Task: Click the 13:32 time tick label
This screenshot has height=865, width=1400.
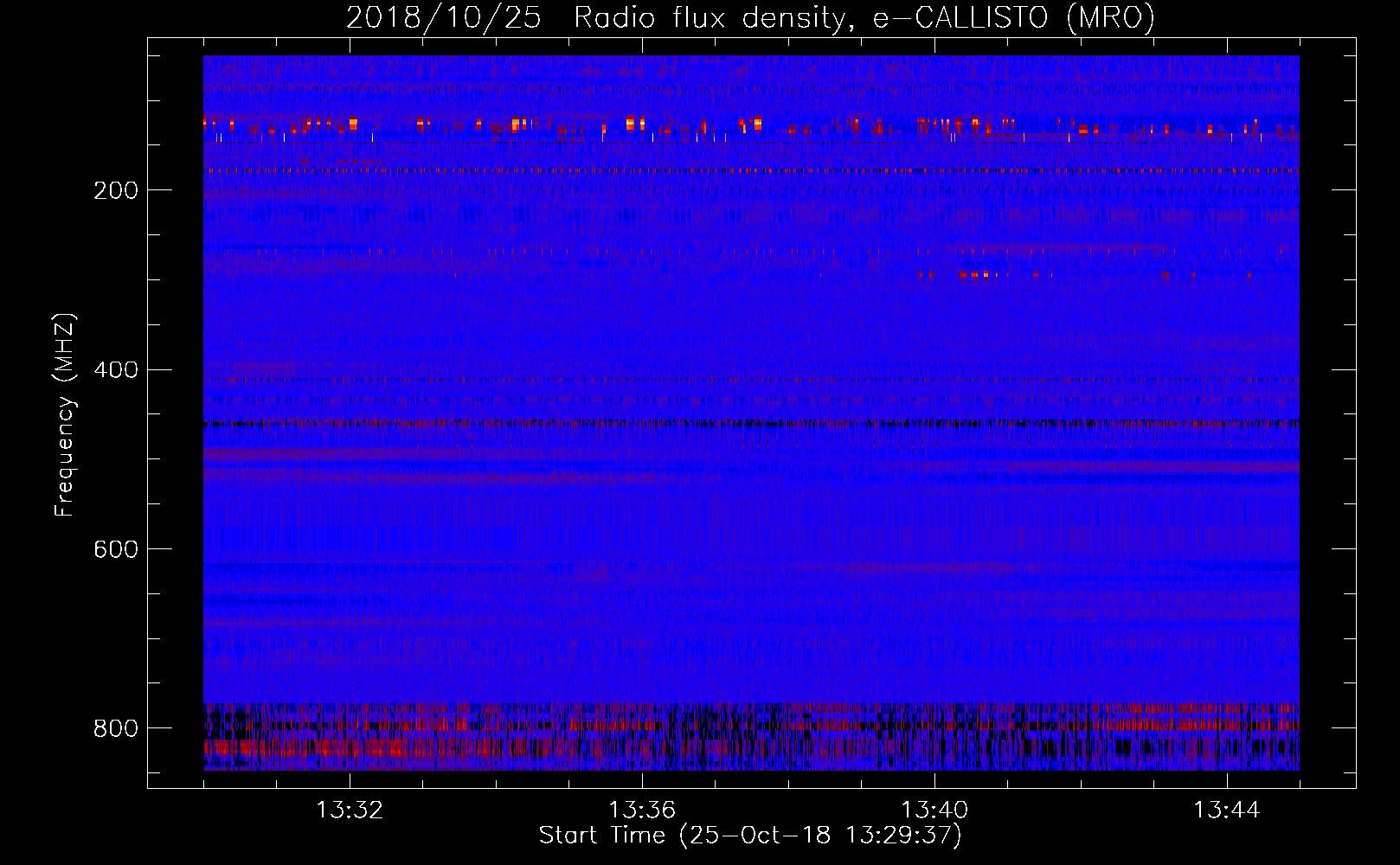Action: (350, 811)
